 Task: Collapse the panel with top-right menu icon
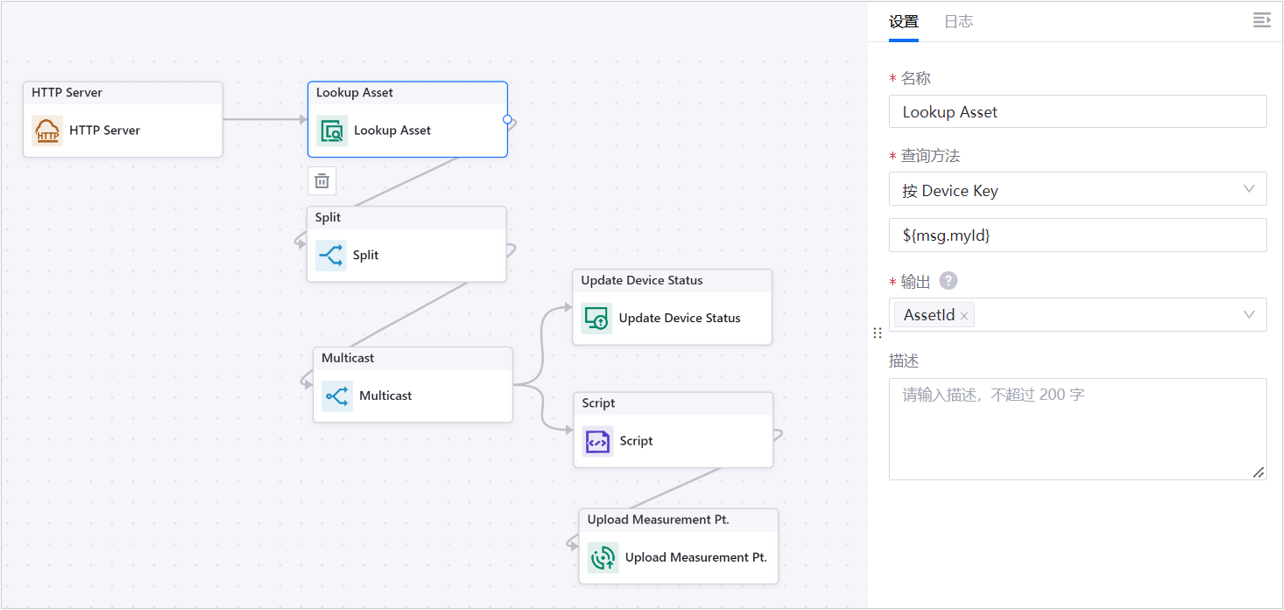(1261, 21)
